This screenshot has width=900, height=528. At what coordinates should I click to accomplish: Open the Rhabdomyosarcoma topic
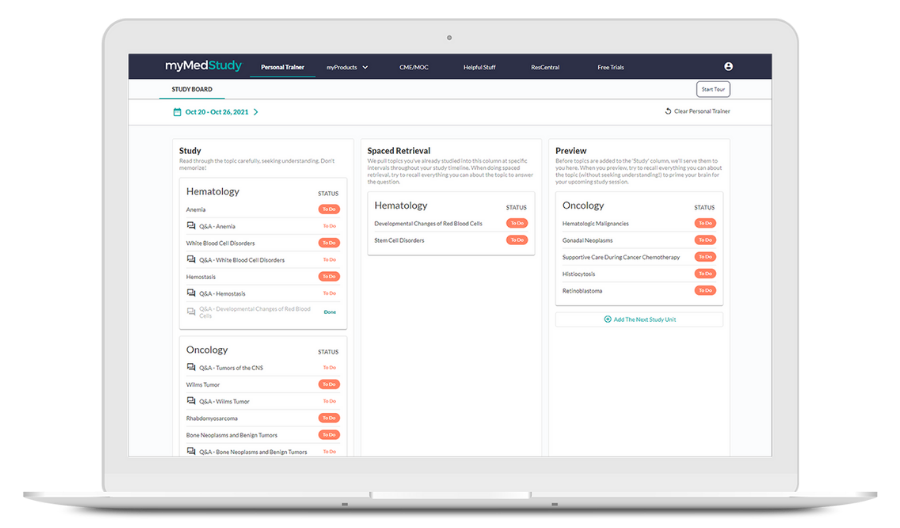click(x=212, y=418)
